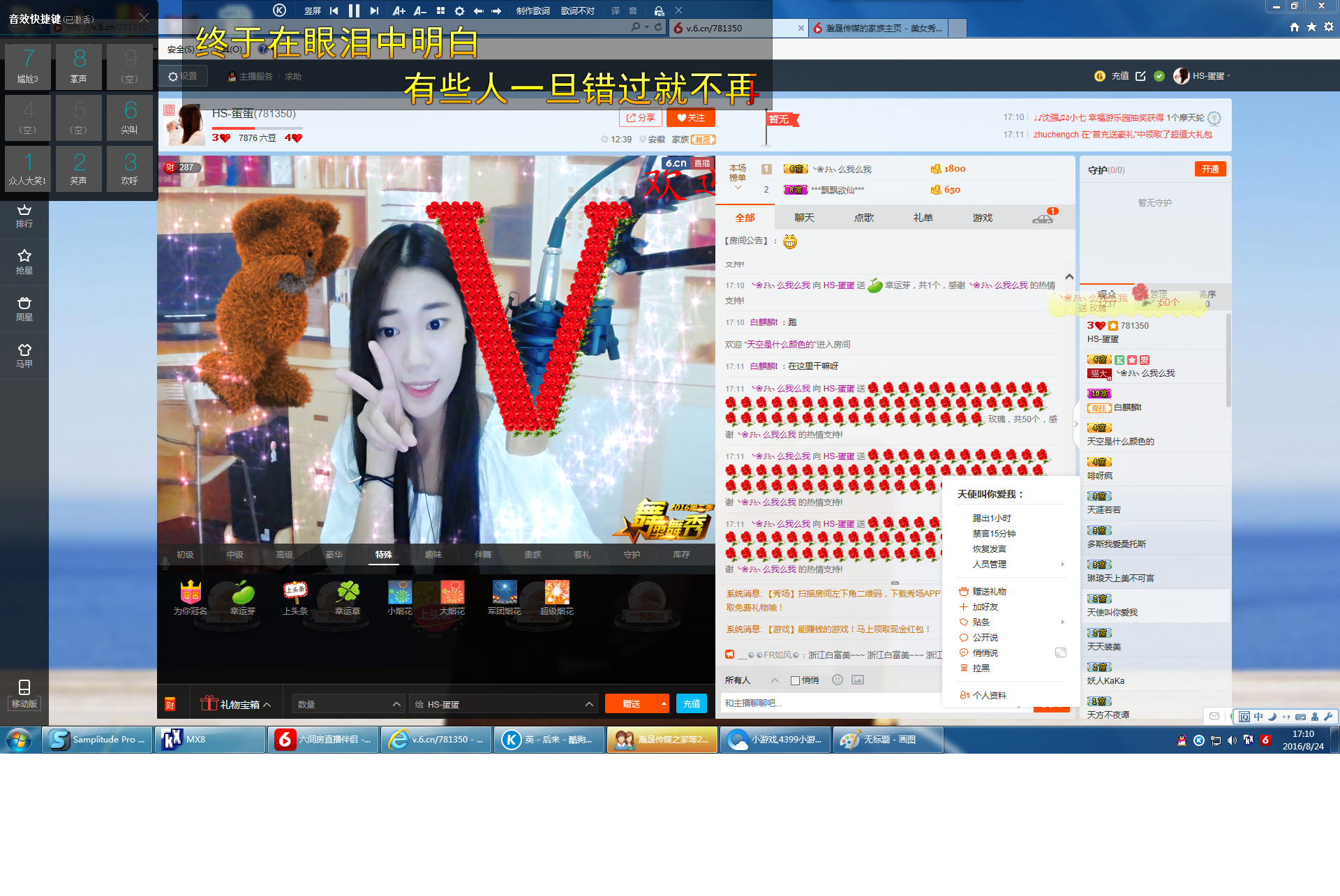Click 制作歌词 in lyrics bar

533,10
